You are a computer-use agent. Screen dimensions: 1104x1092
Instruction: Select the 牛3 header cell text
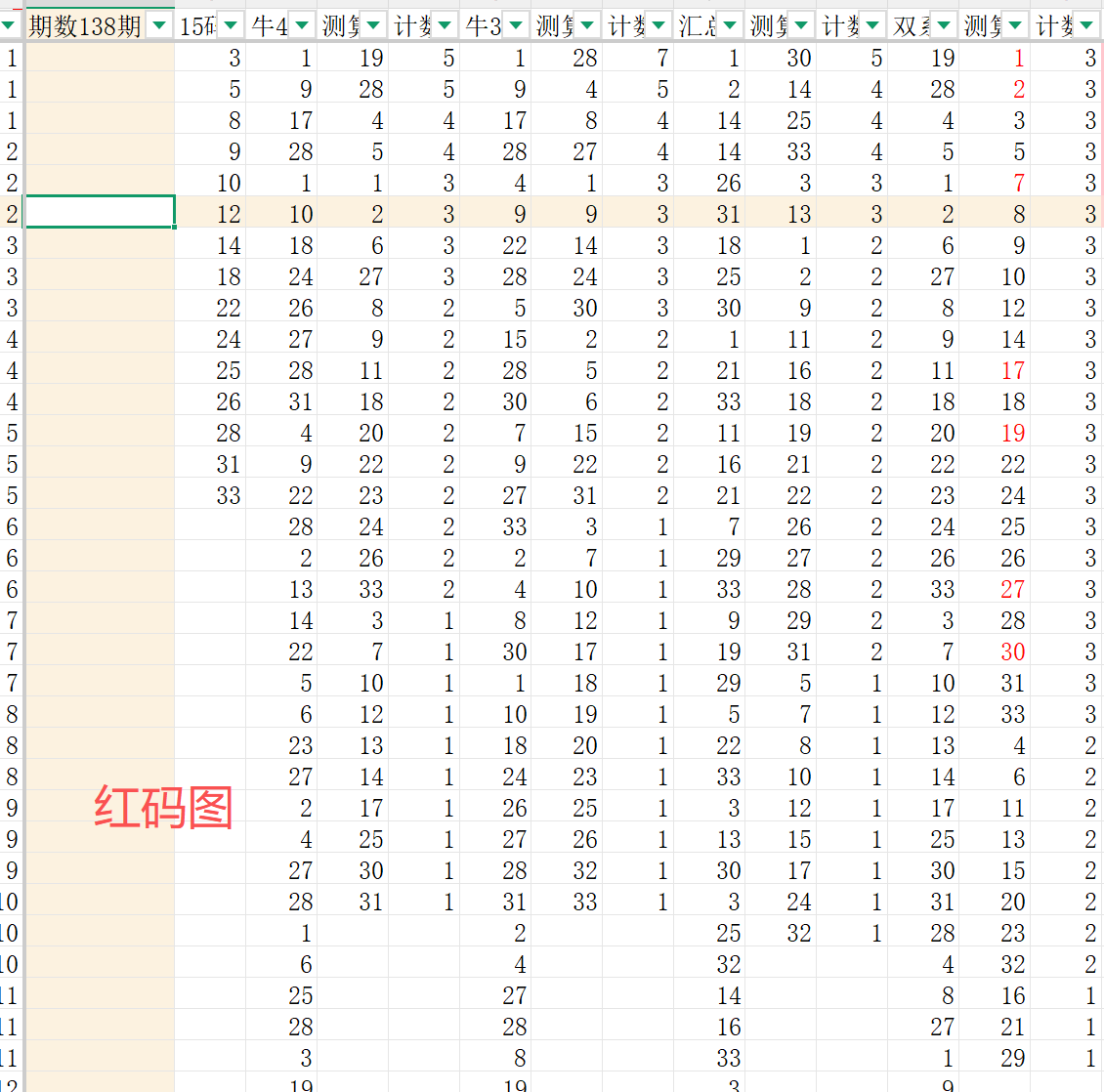tap(483, 26)
